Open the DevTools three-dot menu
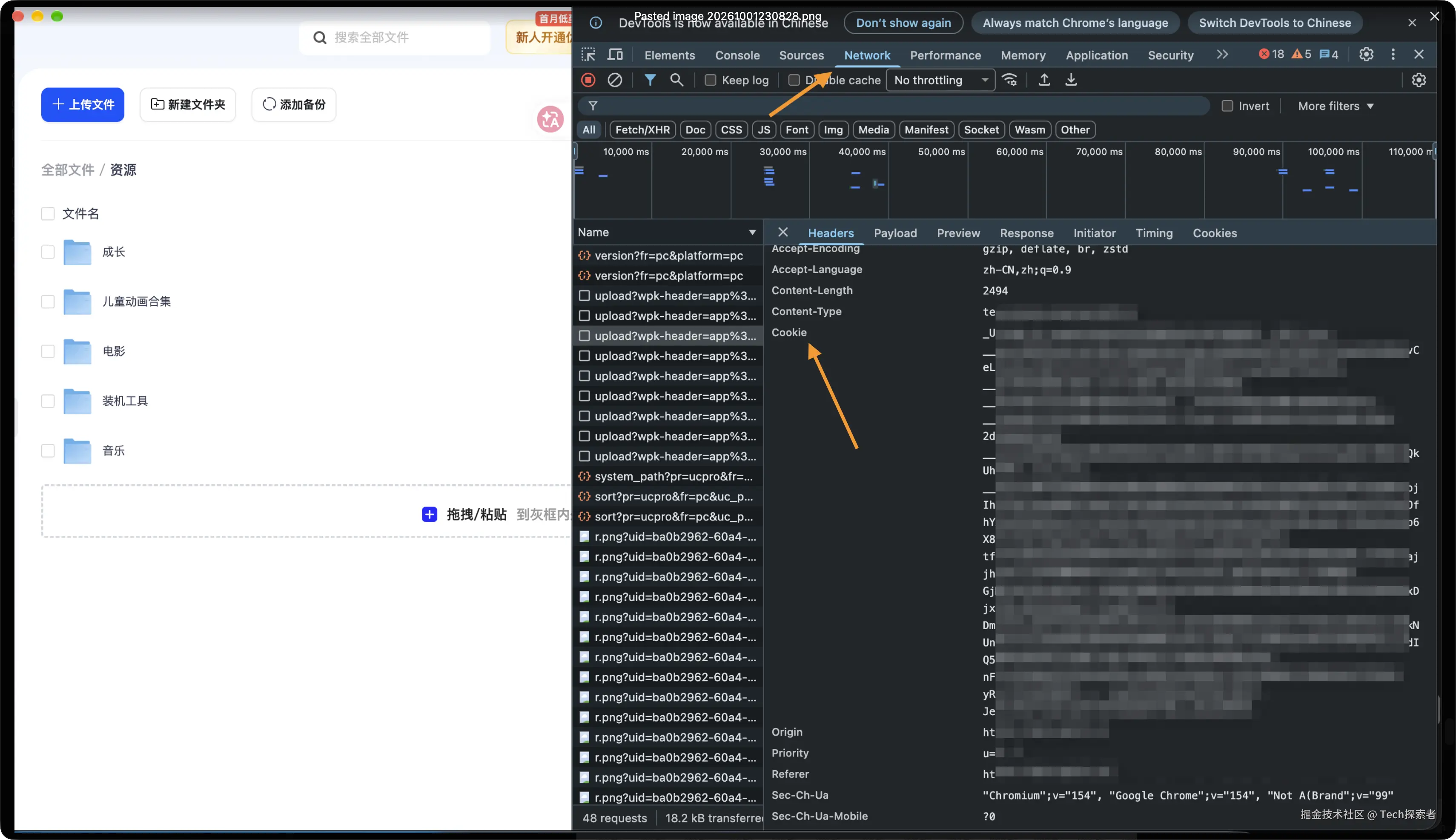 [x=1393, y=55]
